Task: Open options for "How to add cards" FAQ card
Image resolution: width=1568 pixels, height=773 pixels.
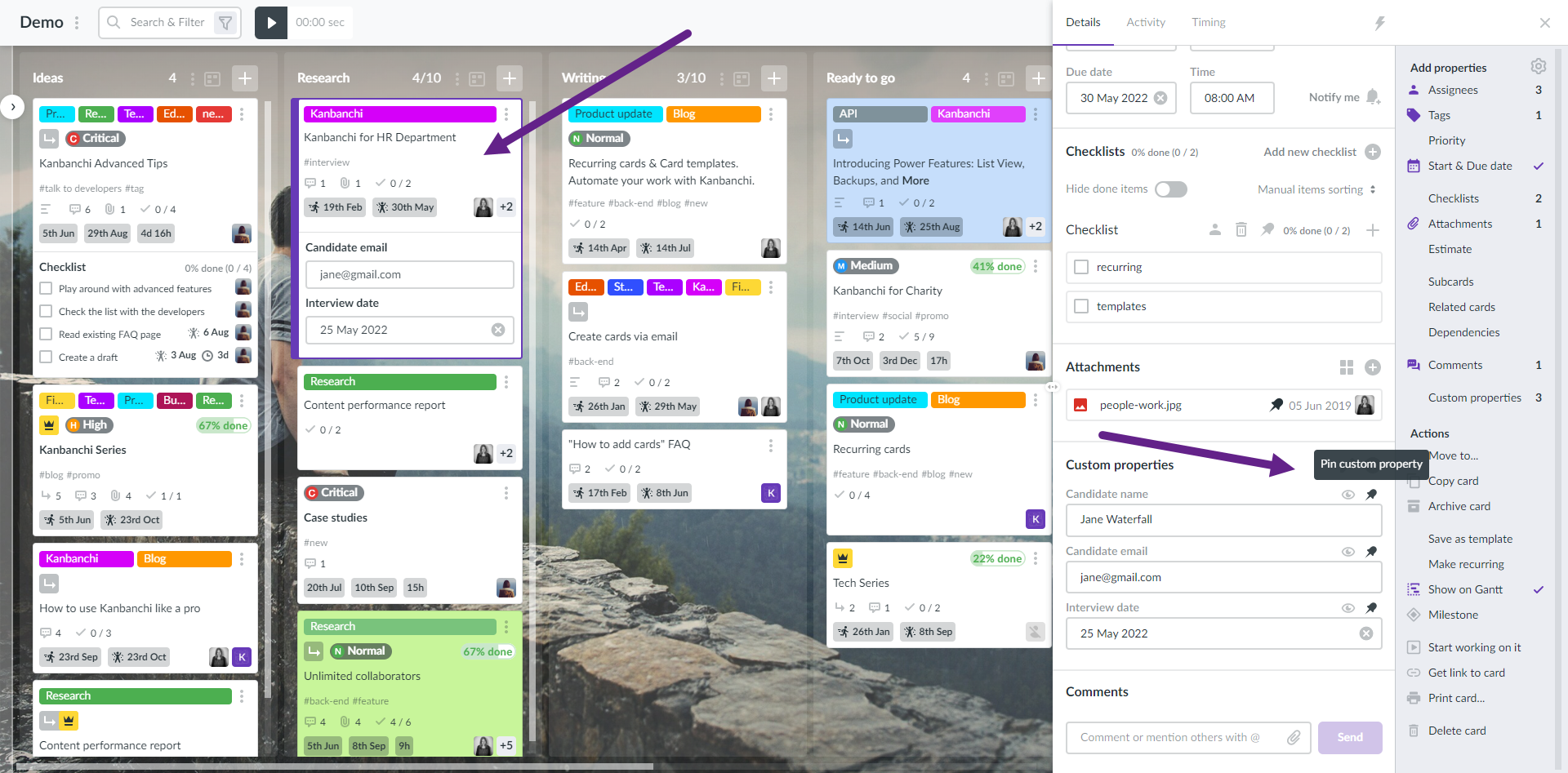Action: click(x=771, y=445)
